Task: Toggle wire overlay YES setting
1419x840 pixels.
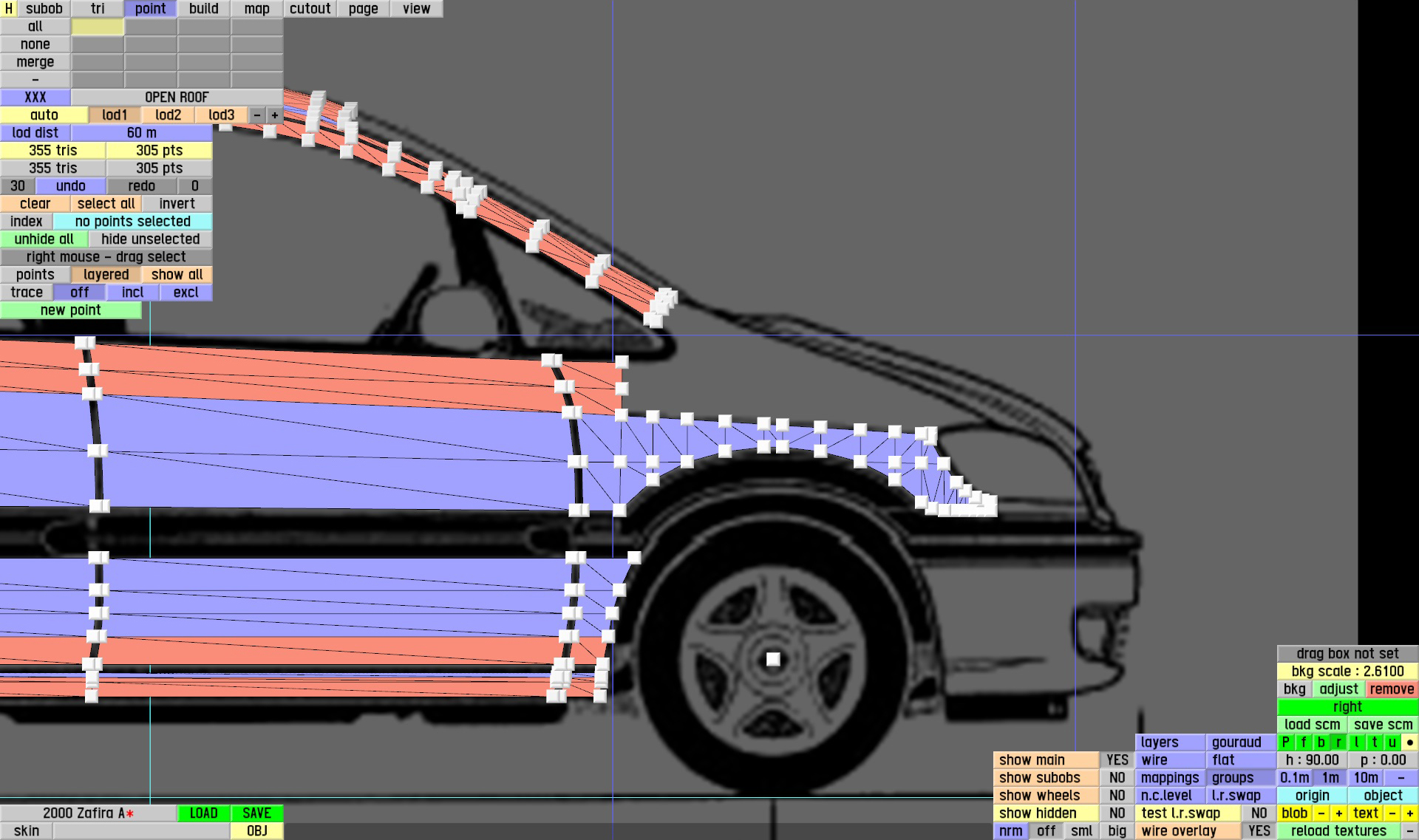Action: [x=1259, y=831]
